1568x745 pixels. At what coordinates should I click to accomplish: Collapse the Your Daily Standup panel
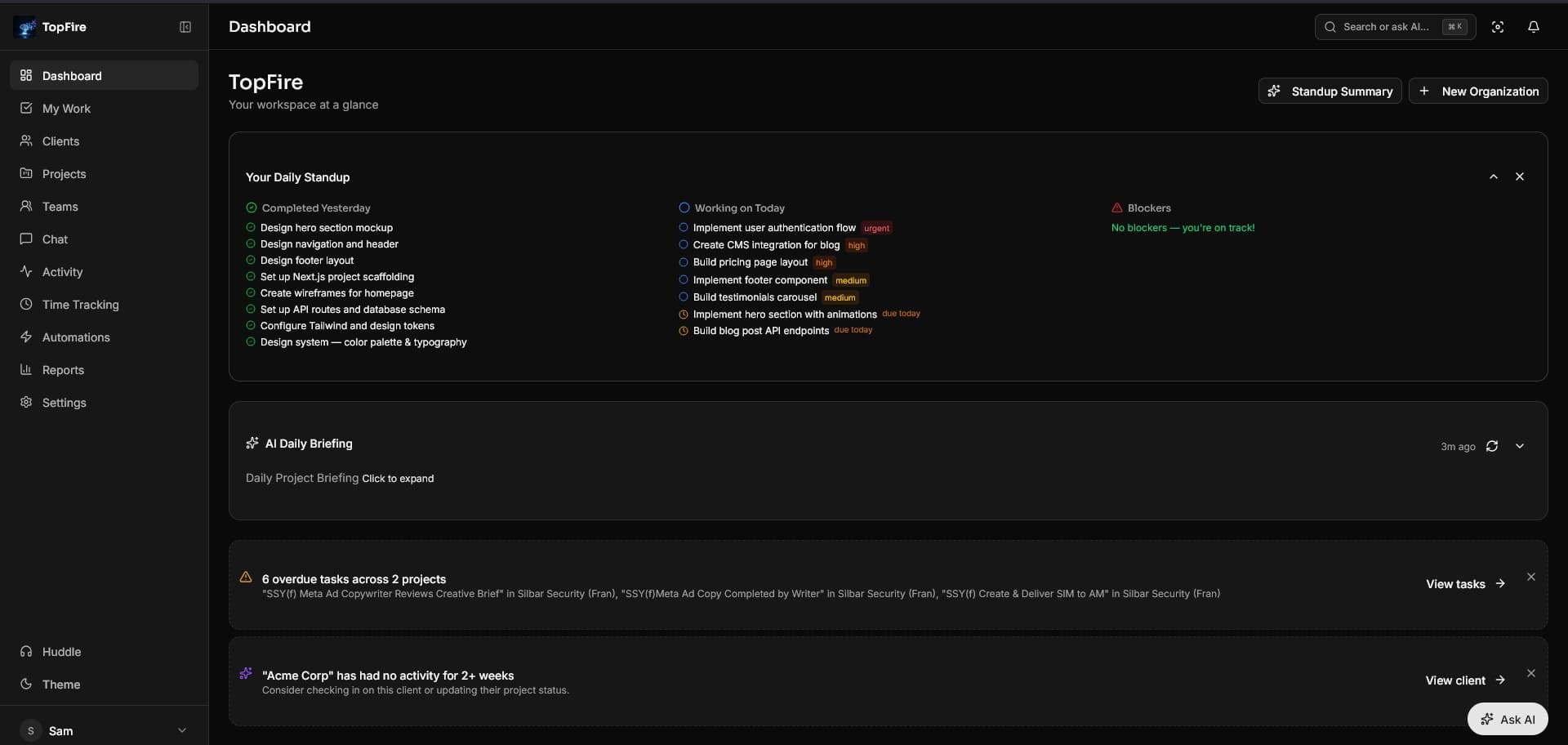tap(1493, 176)
